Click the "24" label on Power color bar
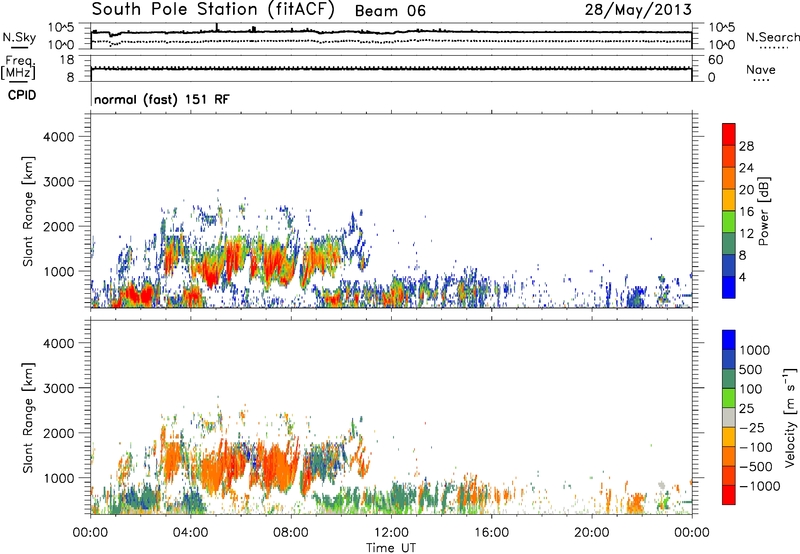 [746, 168]
